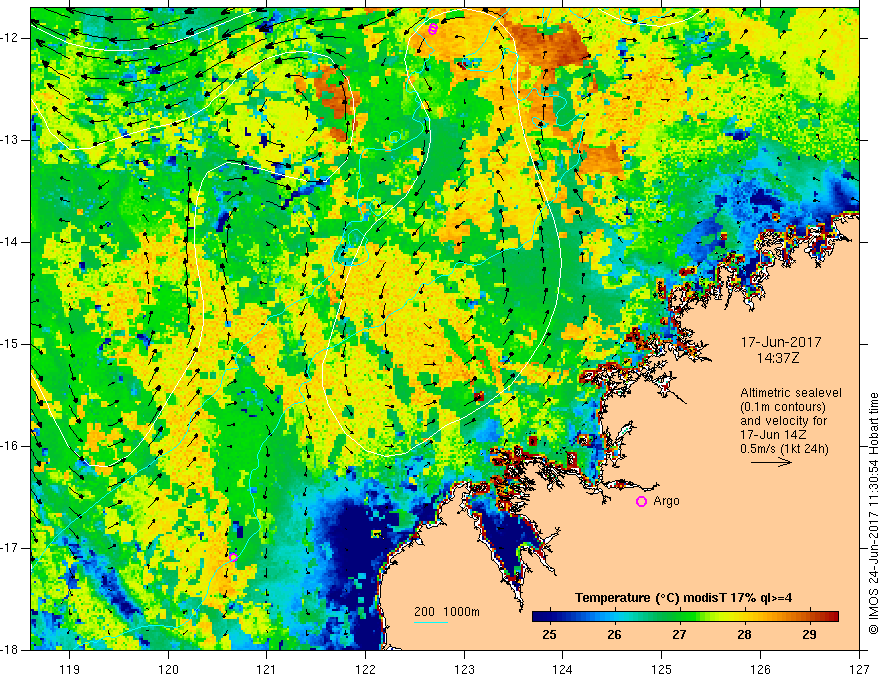
Task: Click the latitude axis label '-15'
Action: pos(11,344)
